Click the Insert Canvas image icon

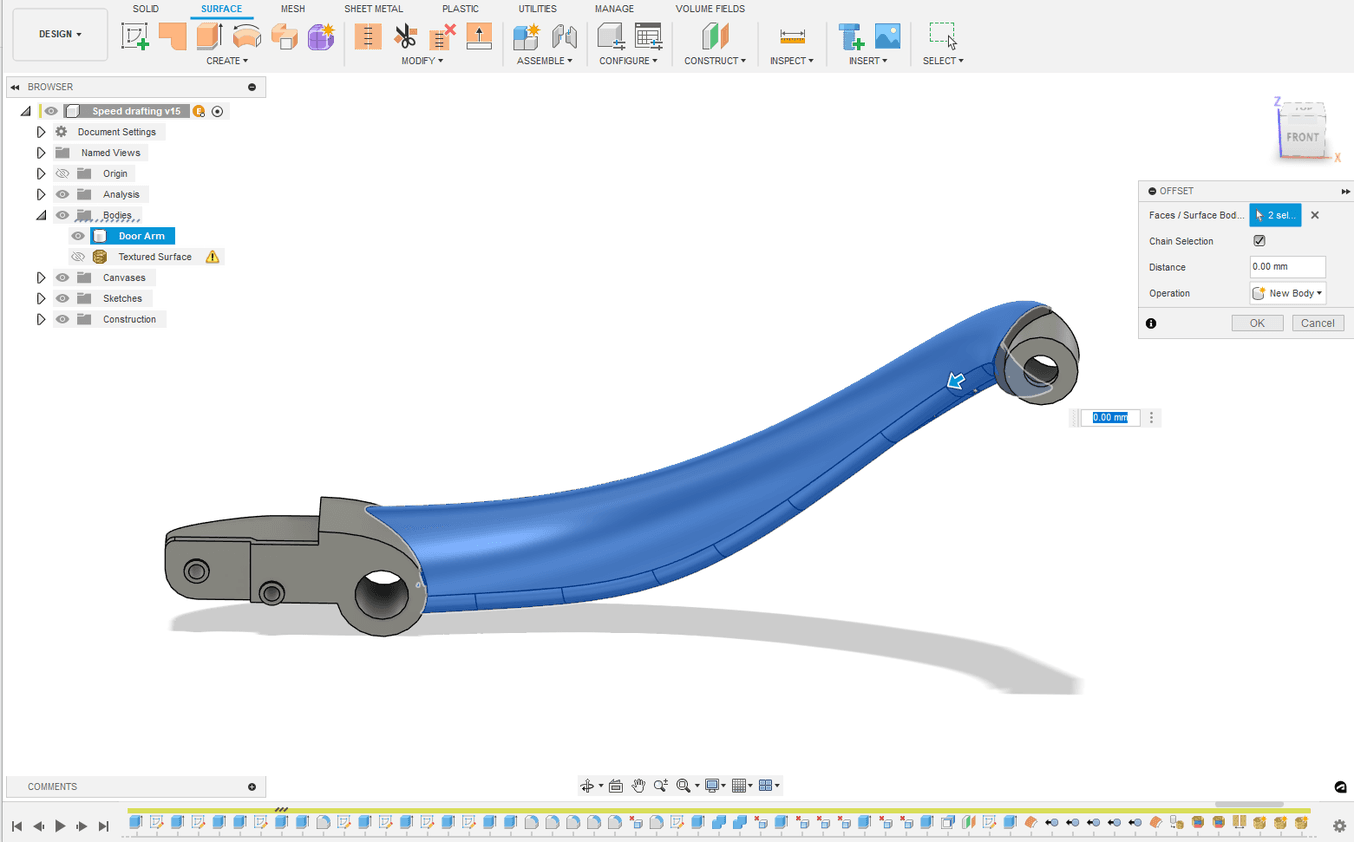pyautogui.click(x=887, y=37)
